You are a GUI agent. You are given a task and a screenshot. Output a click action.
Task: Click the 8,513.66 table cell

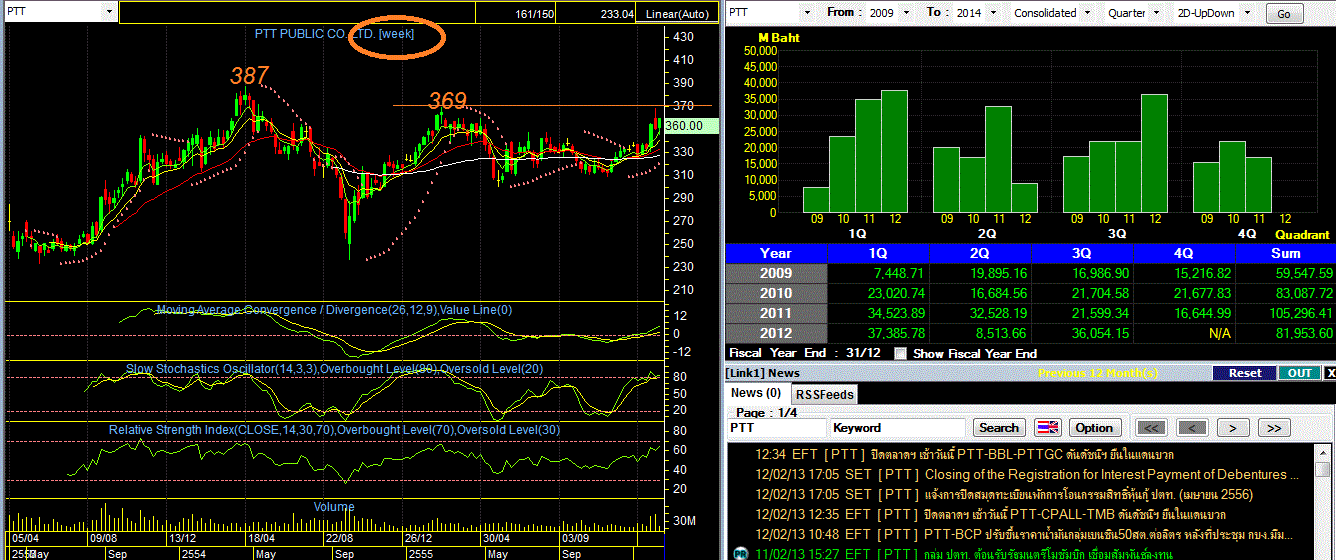[981, 333]
